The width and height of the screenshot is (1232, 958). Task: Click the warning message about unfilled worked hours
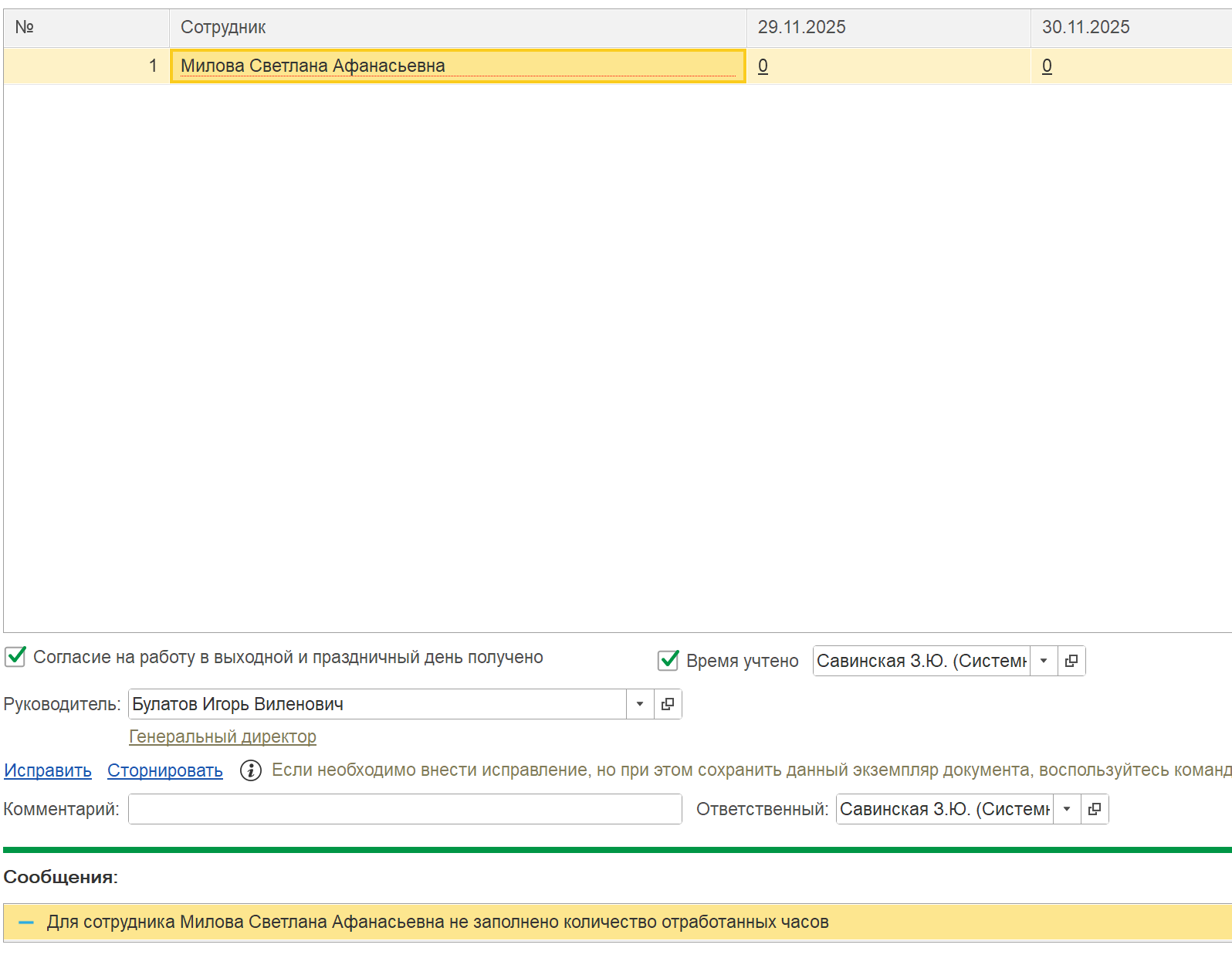point(438,922)
